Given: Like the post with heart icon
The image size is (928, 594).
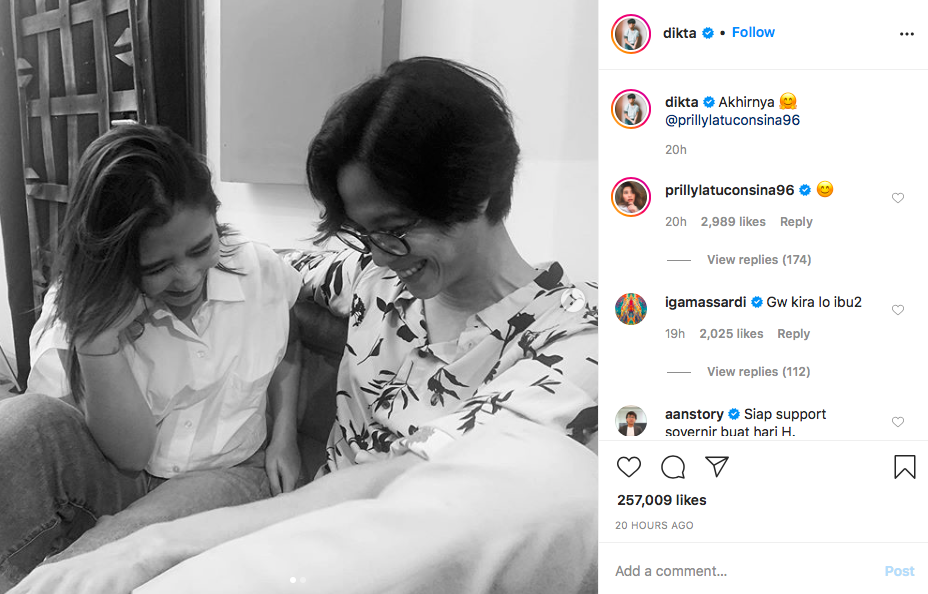Looking at the screenshot, I should 629,467.
